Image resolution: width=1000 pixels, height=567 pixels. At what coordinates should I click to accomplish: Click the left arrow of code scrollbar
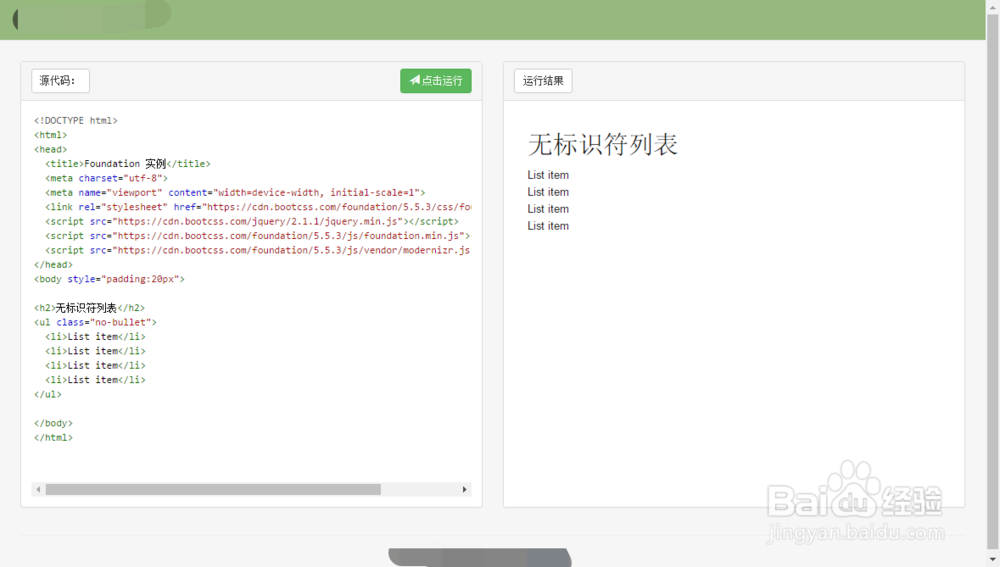point(38,489)
